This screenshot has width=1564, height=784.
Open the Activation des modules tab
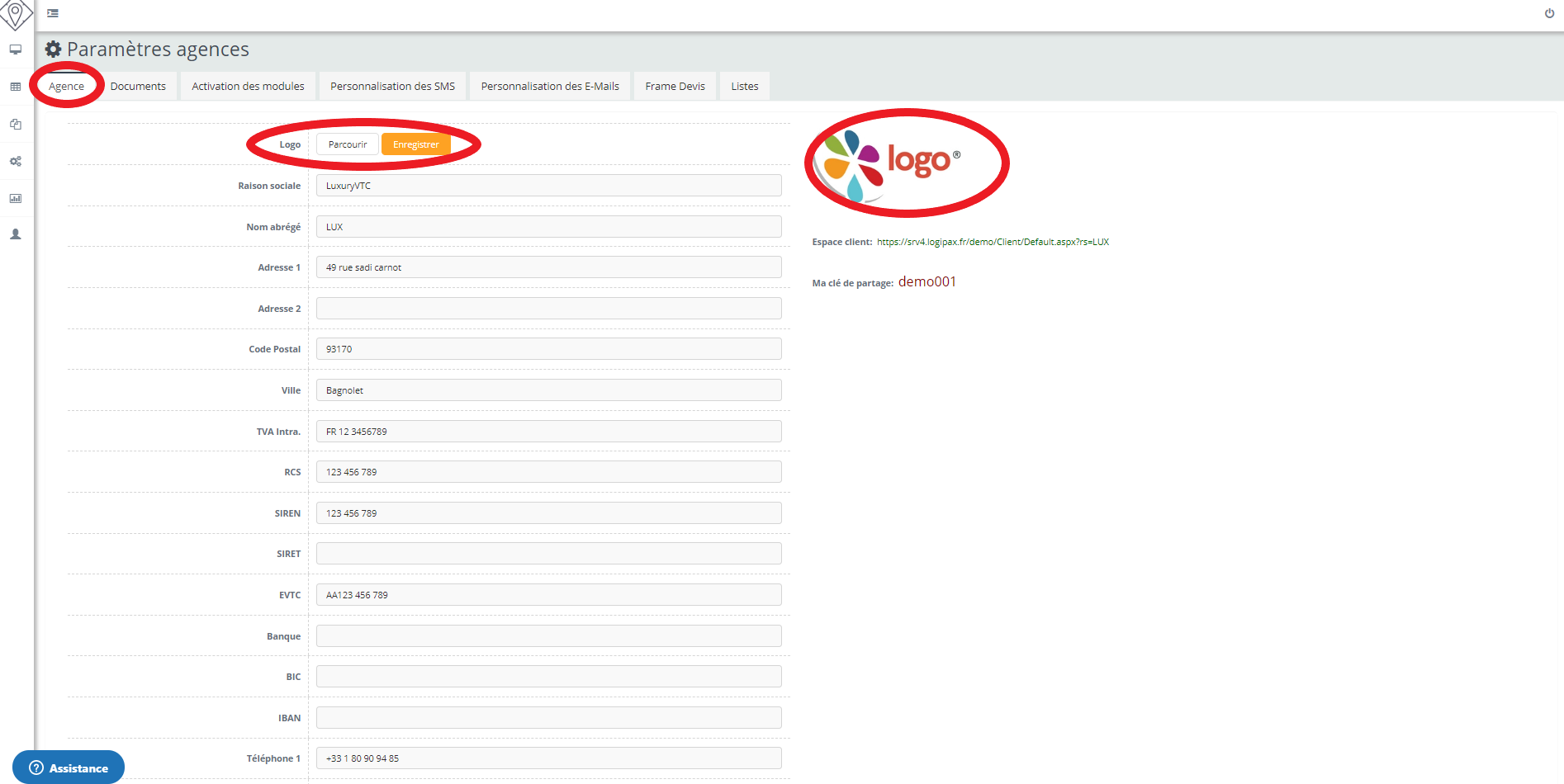click(x=247, y=85)
